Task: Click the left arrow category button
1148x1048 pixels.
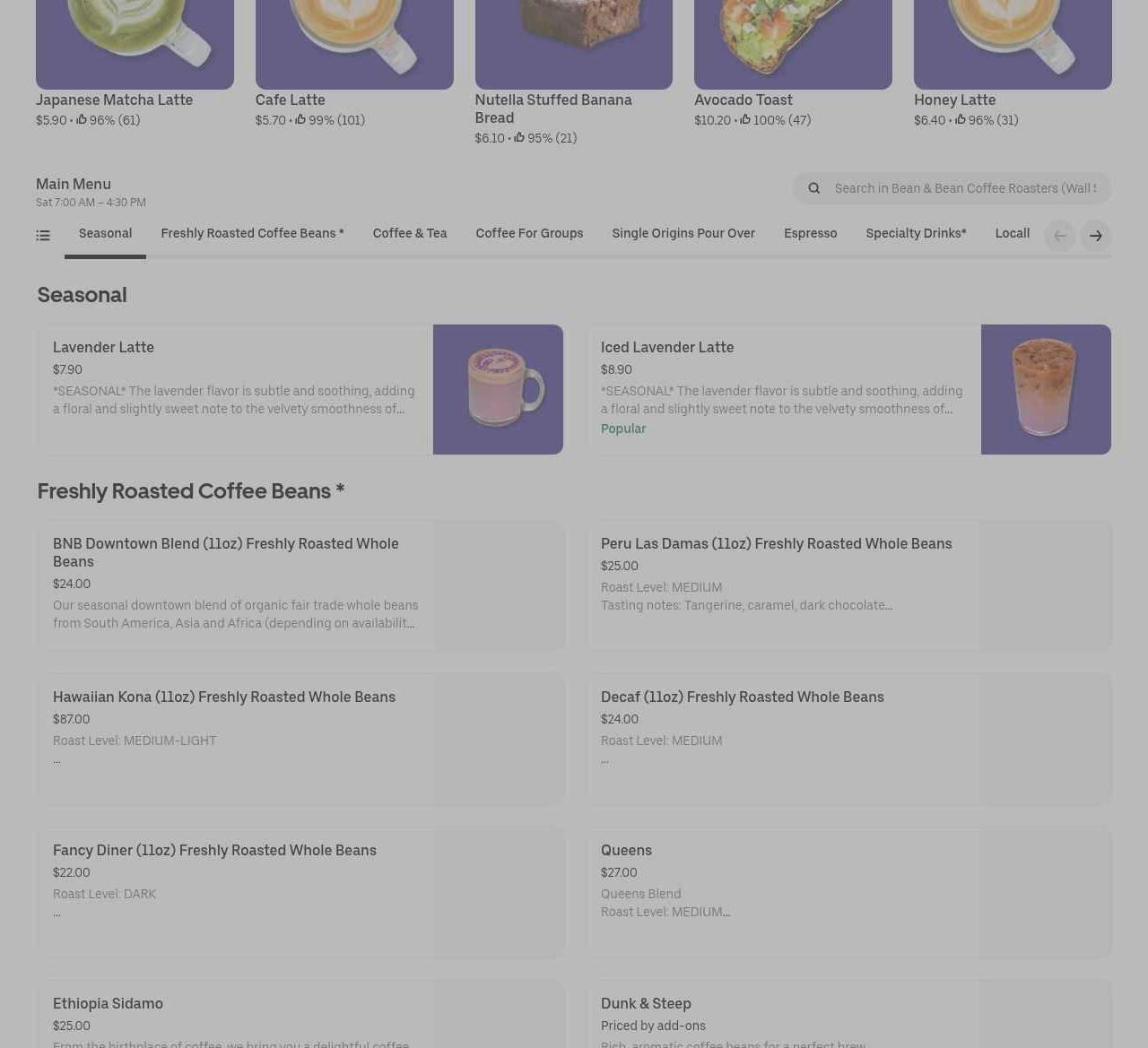Action: pos(1060,236)
